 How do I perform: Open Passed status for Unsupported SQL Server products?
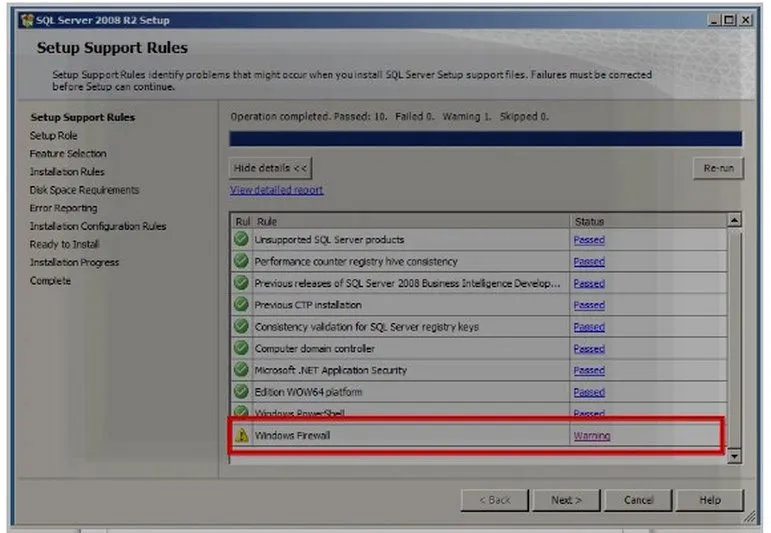coord(589,240)
